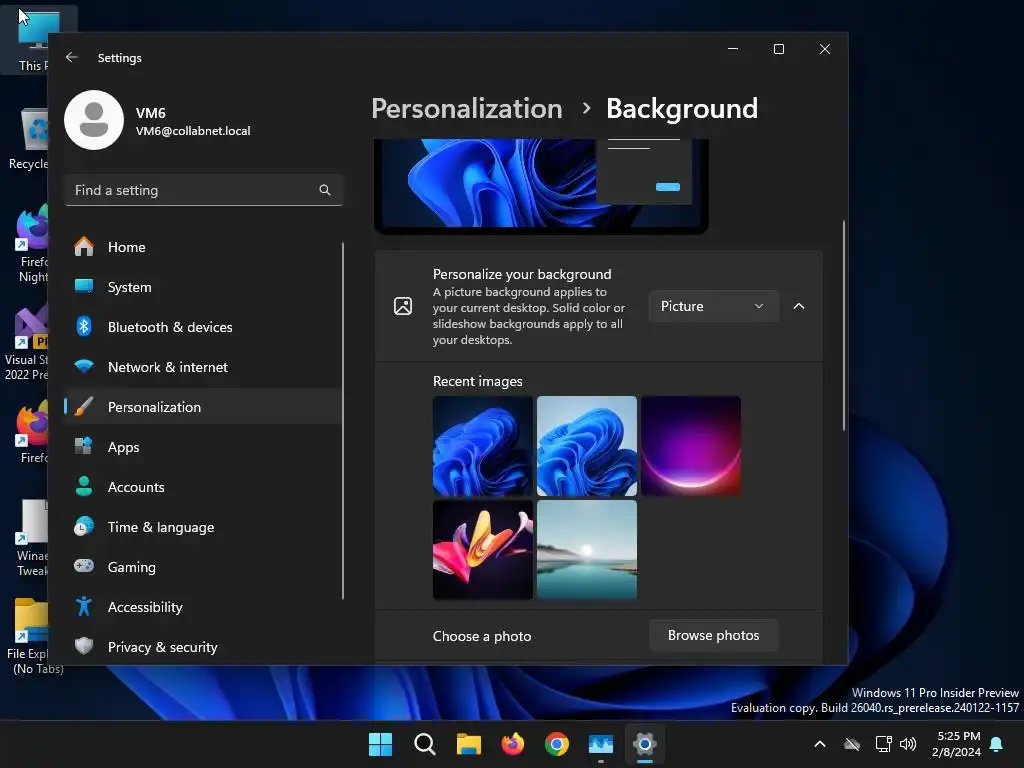Click the Gaming controller icon in sidebar
1024x768 pixels.
coord(84,566)
